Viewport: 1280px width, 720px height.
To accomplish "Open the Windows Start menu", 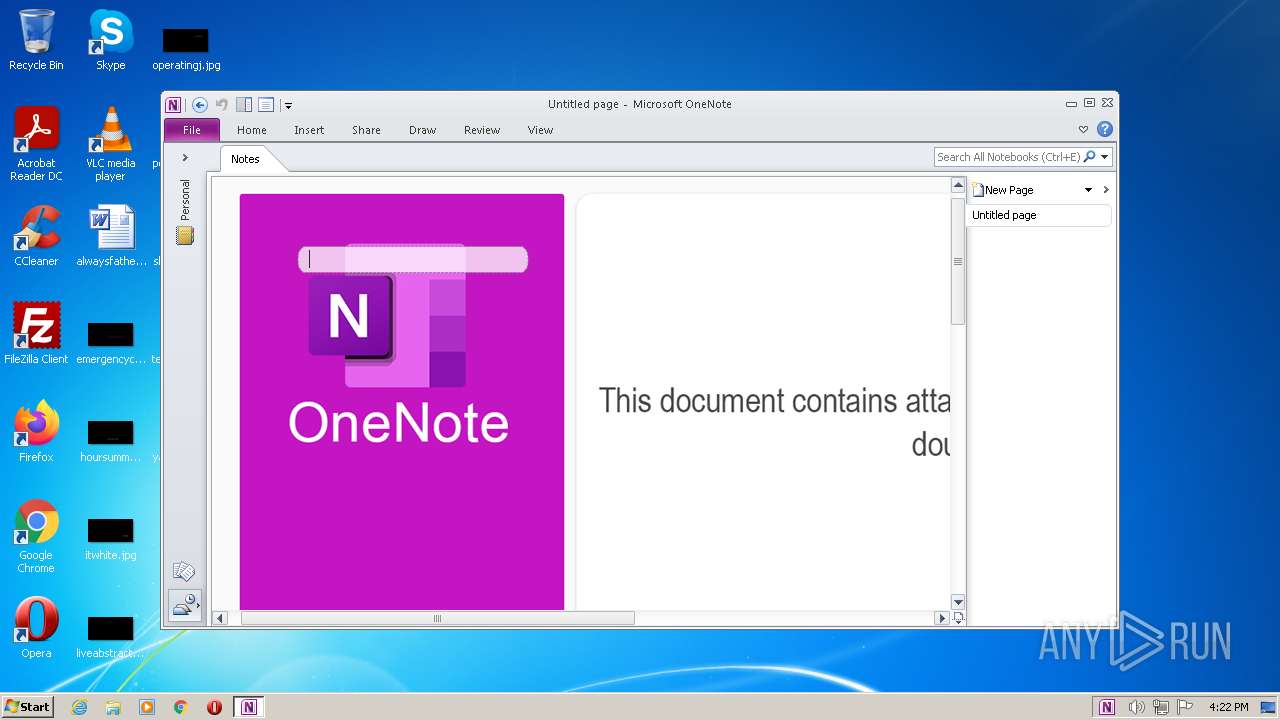I will coord(28,707).
